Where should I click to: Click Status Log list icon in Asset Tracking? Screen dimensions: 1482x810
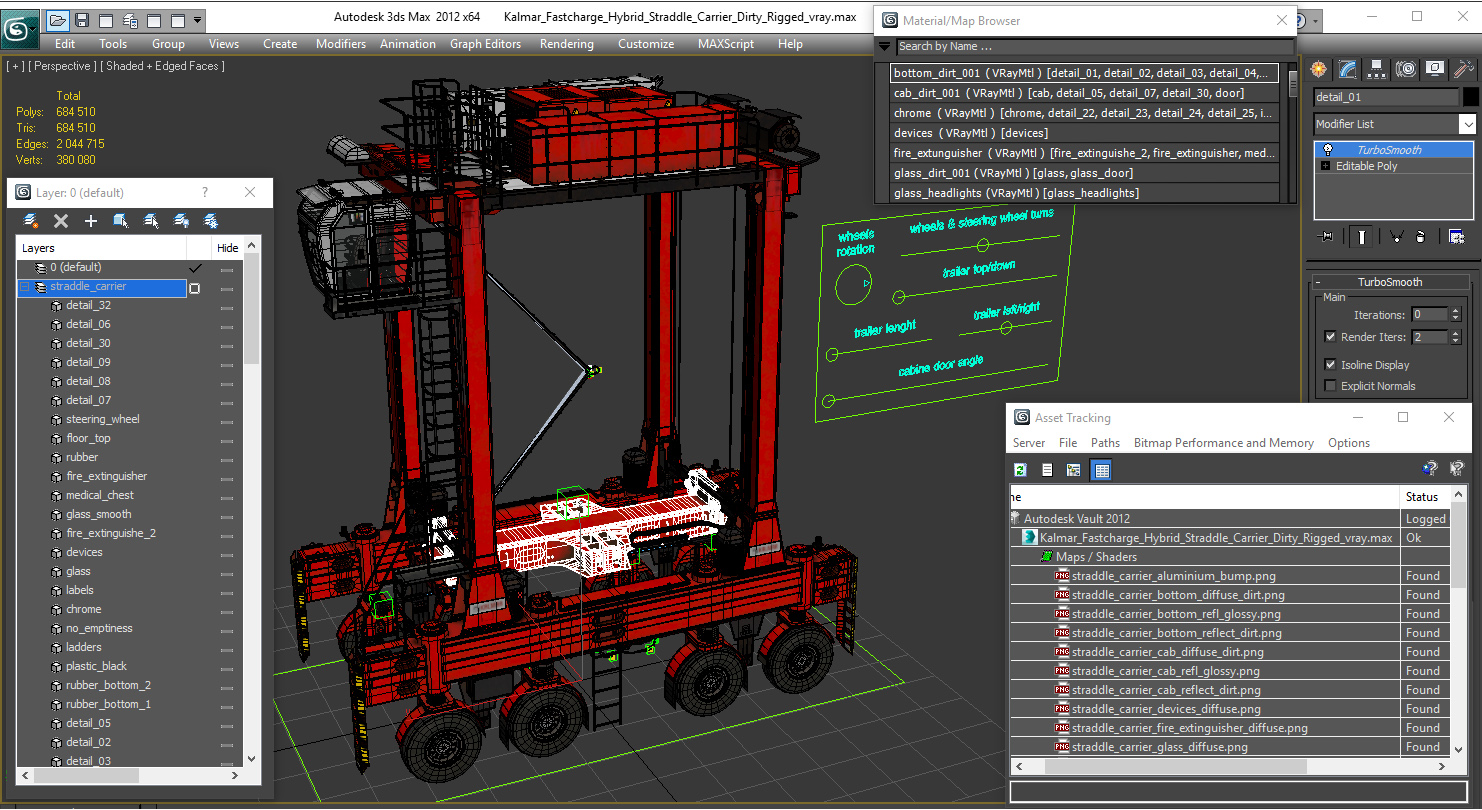click(x=1047, y=470)
